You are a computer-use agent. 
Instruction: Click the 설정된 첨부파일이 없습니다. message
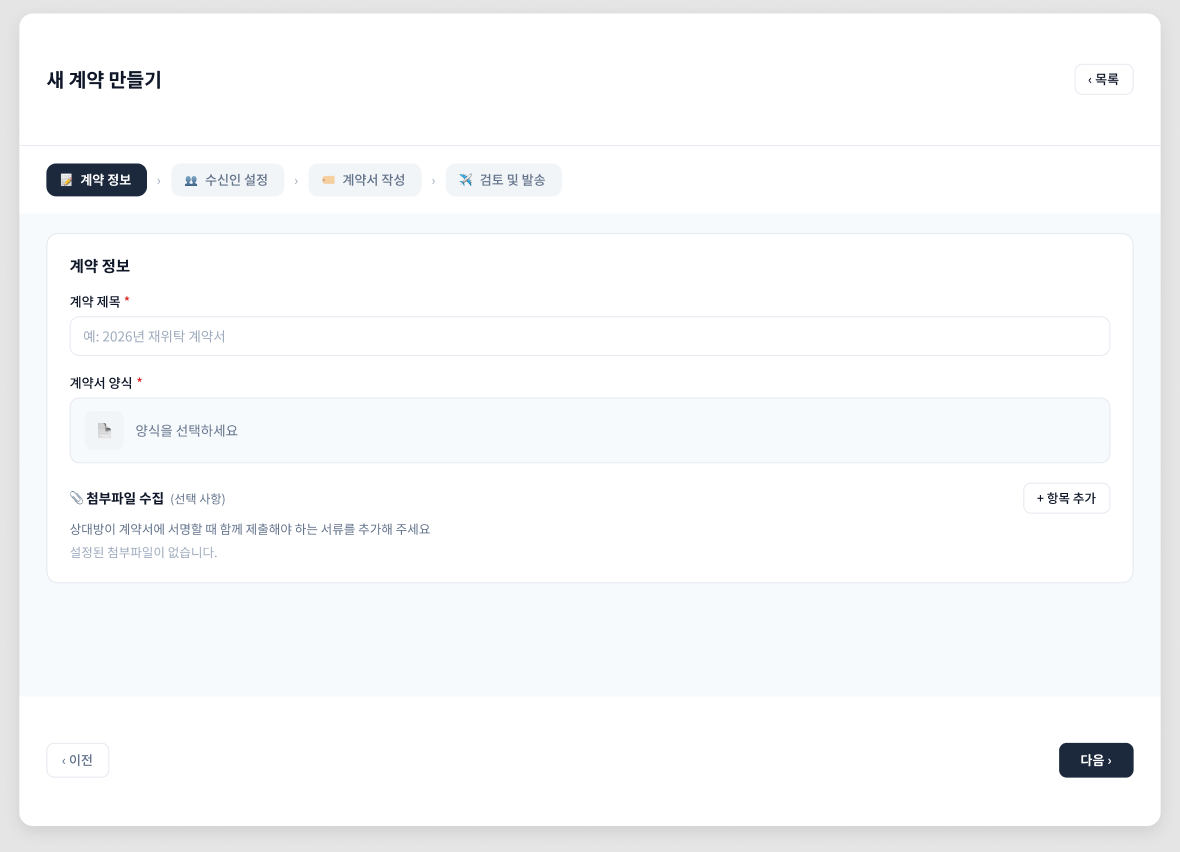coord(143,552)
